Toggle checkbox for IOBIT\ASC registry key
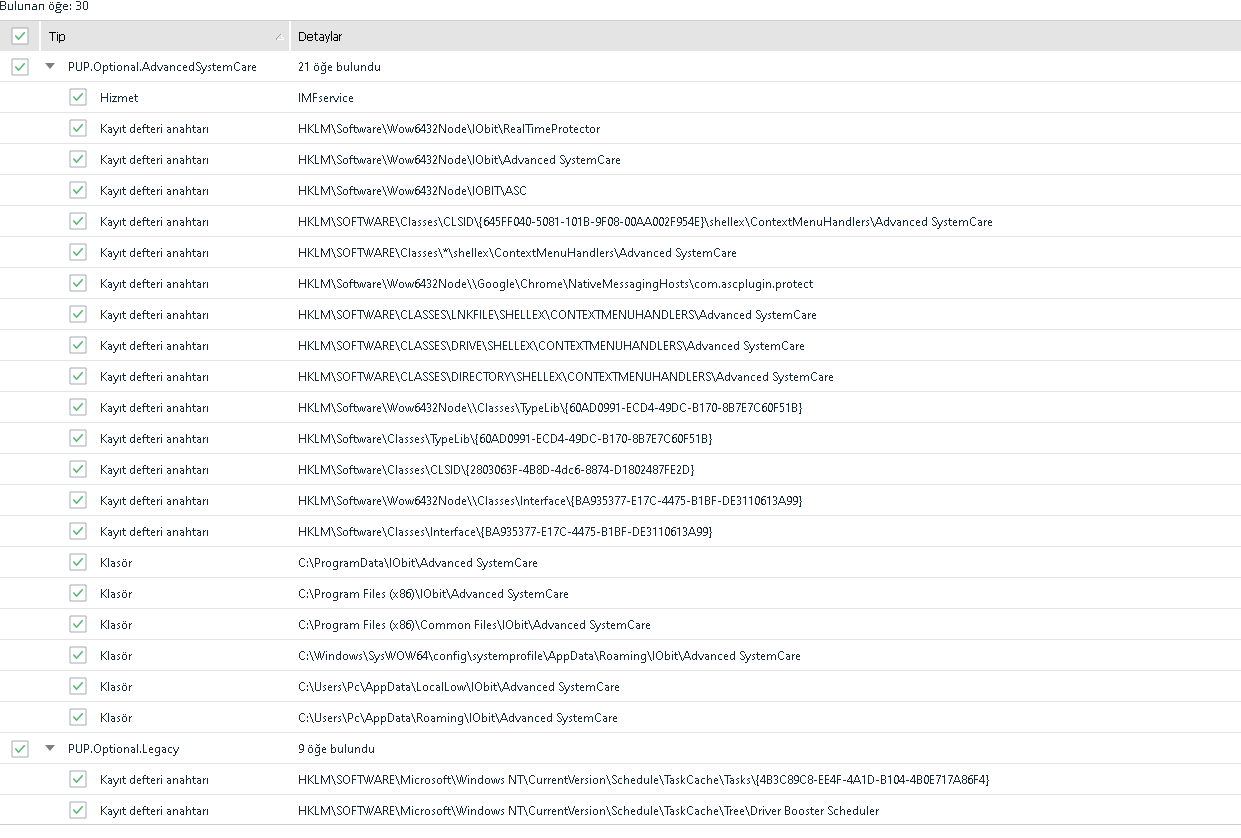The height and width of the screenshot is (838, 1241). coord(78,191)
